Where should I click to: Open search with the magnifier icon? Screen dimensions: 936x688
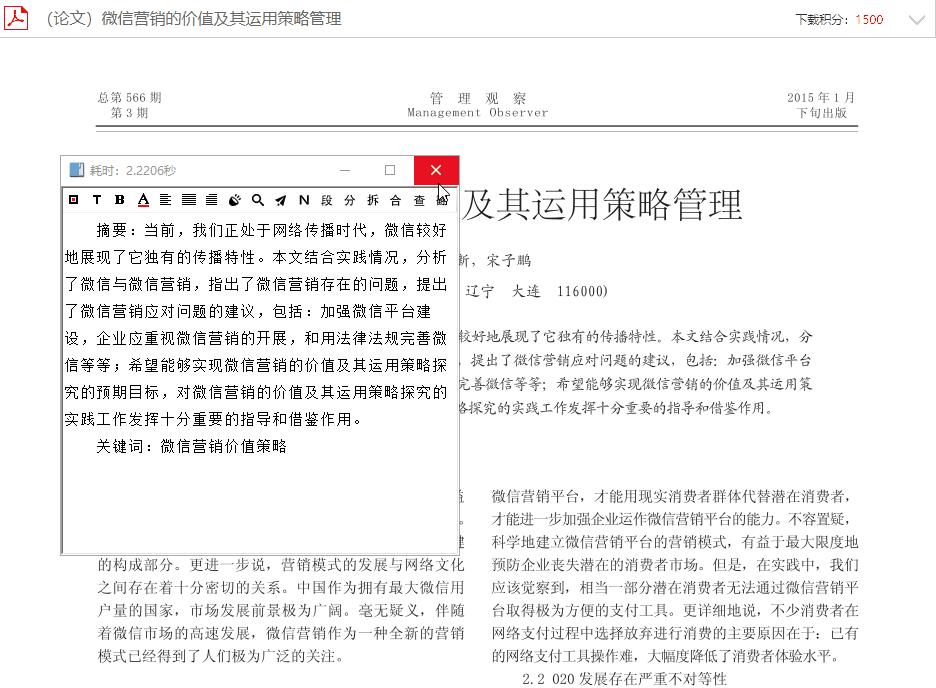pyautogui.click(x=257, y=200)
